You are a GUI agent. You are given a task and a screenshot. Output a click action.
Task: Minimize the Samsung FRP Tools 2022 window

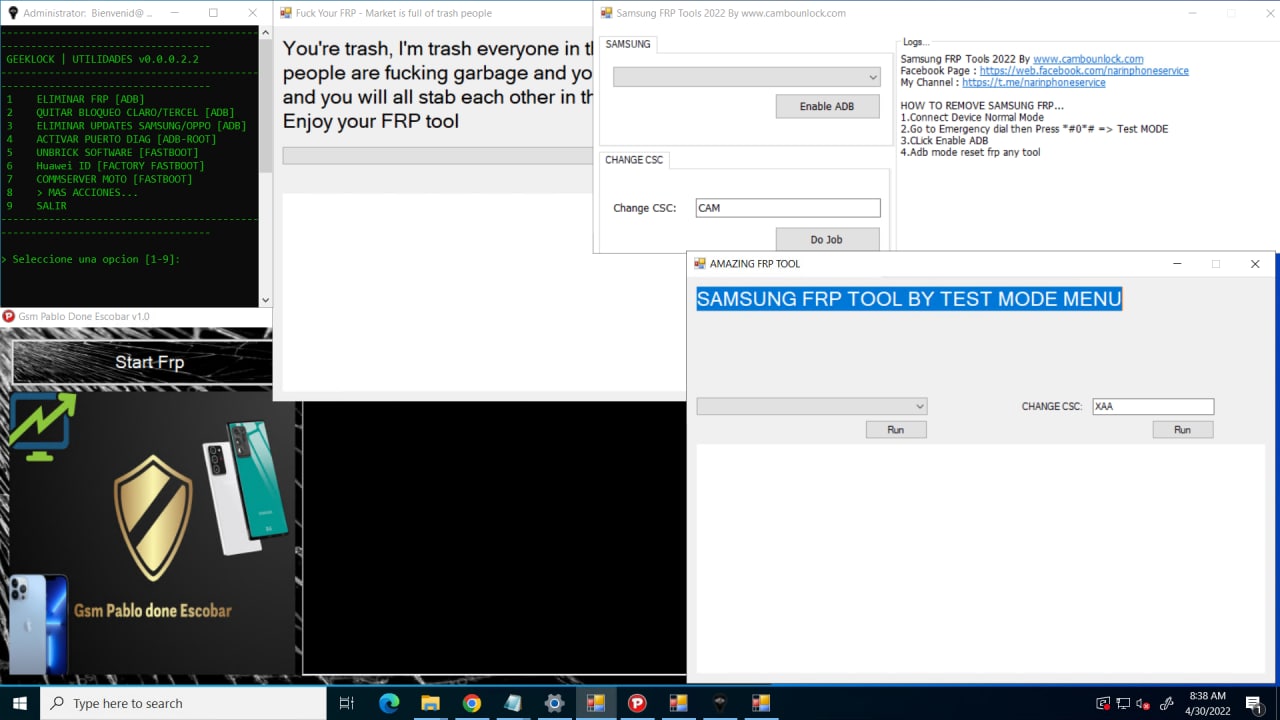[1194, 13]
